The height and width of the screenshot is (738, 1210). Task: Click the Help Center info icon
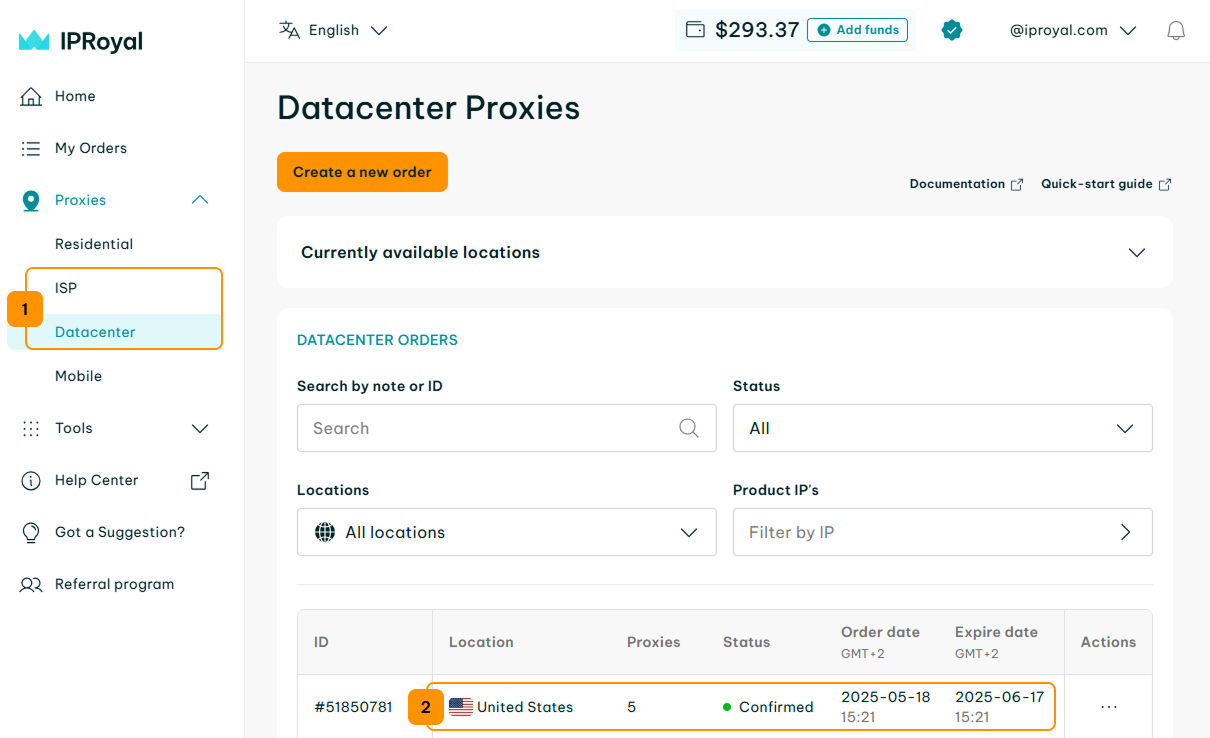(x=31, y=480)
